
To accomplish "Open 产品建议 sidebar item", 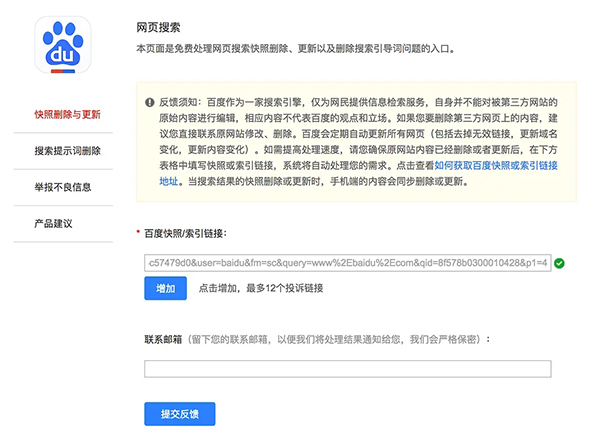I will point(53,223).
